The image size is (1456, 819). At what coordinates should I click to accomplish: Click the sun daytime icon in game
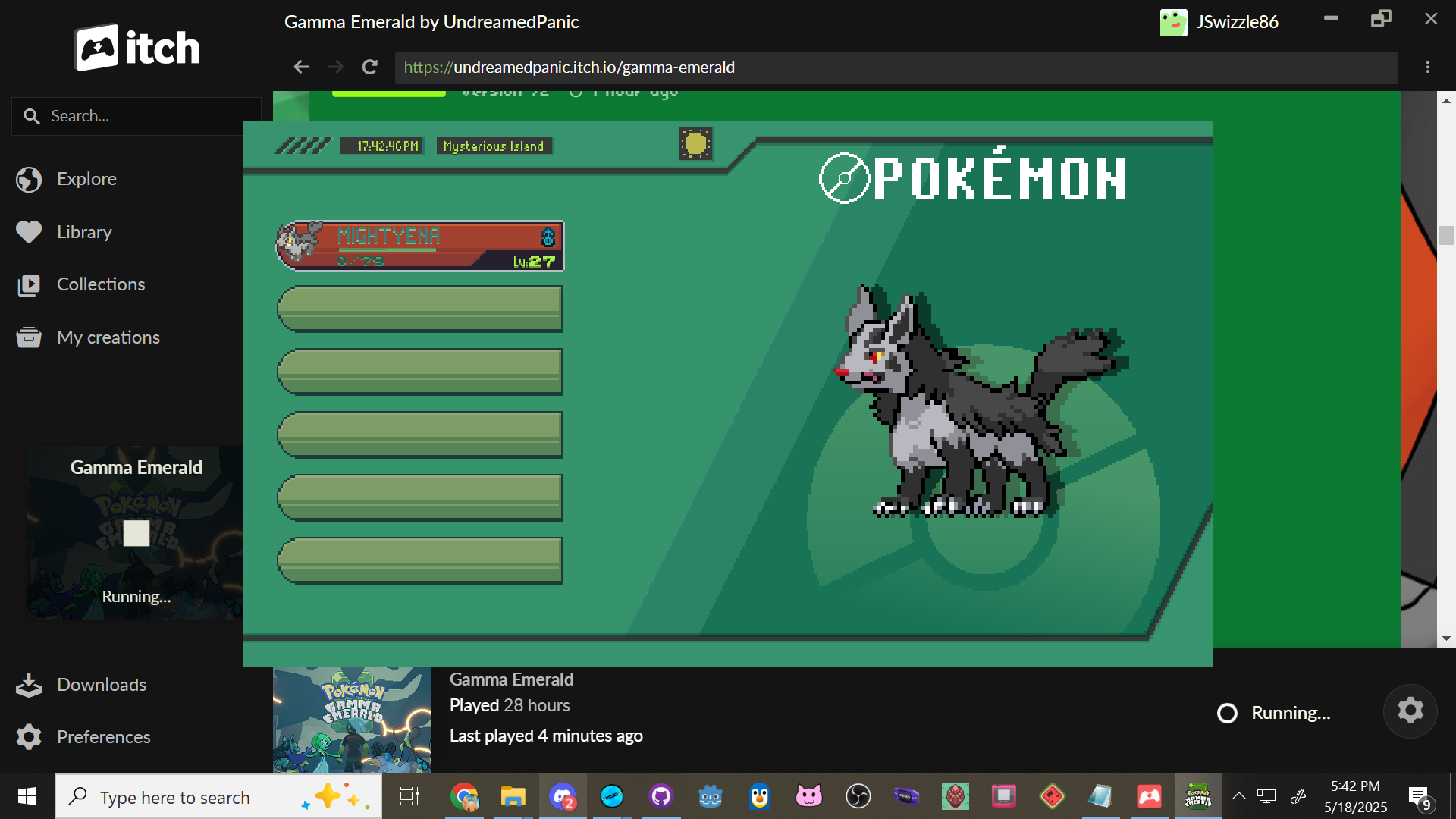[695, 144]
